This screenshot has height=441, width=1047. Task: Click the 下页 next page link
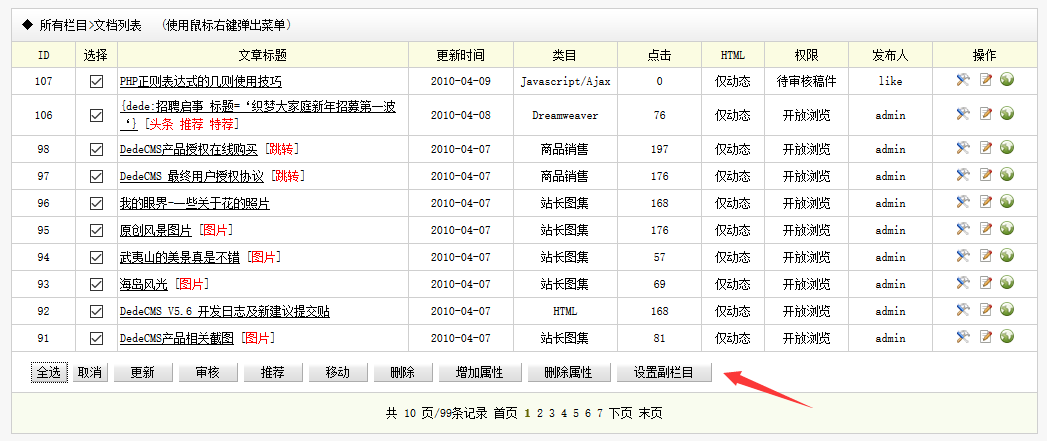(x=620, y=413)
